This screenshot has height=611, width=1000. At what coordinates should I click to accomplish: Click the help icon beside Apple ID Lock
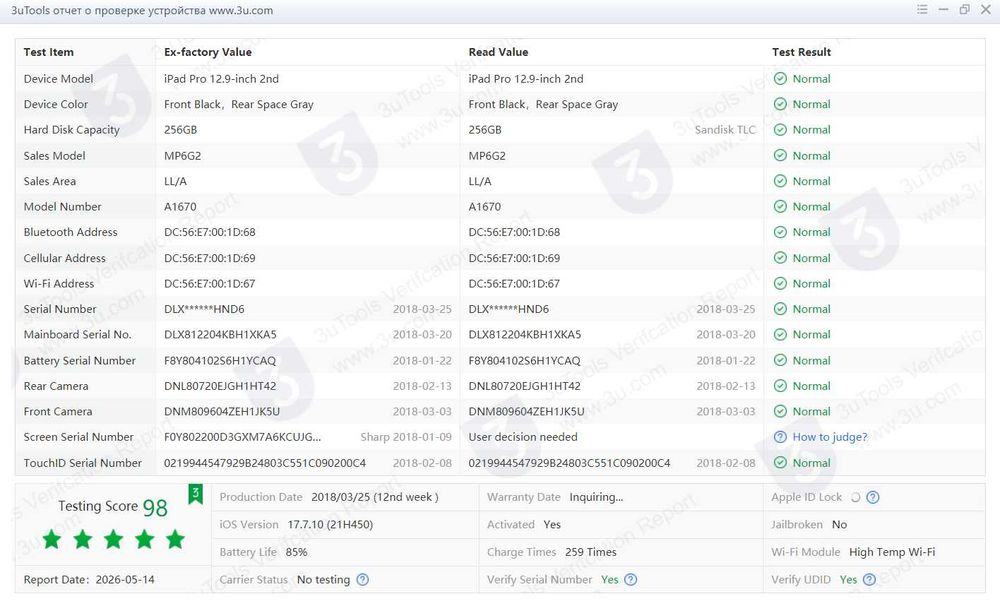click(x=873, y=497)
